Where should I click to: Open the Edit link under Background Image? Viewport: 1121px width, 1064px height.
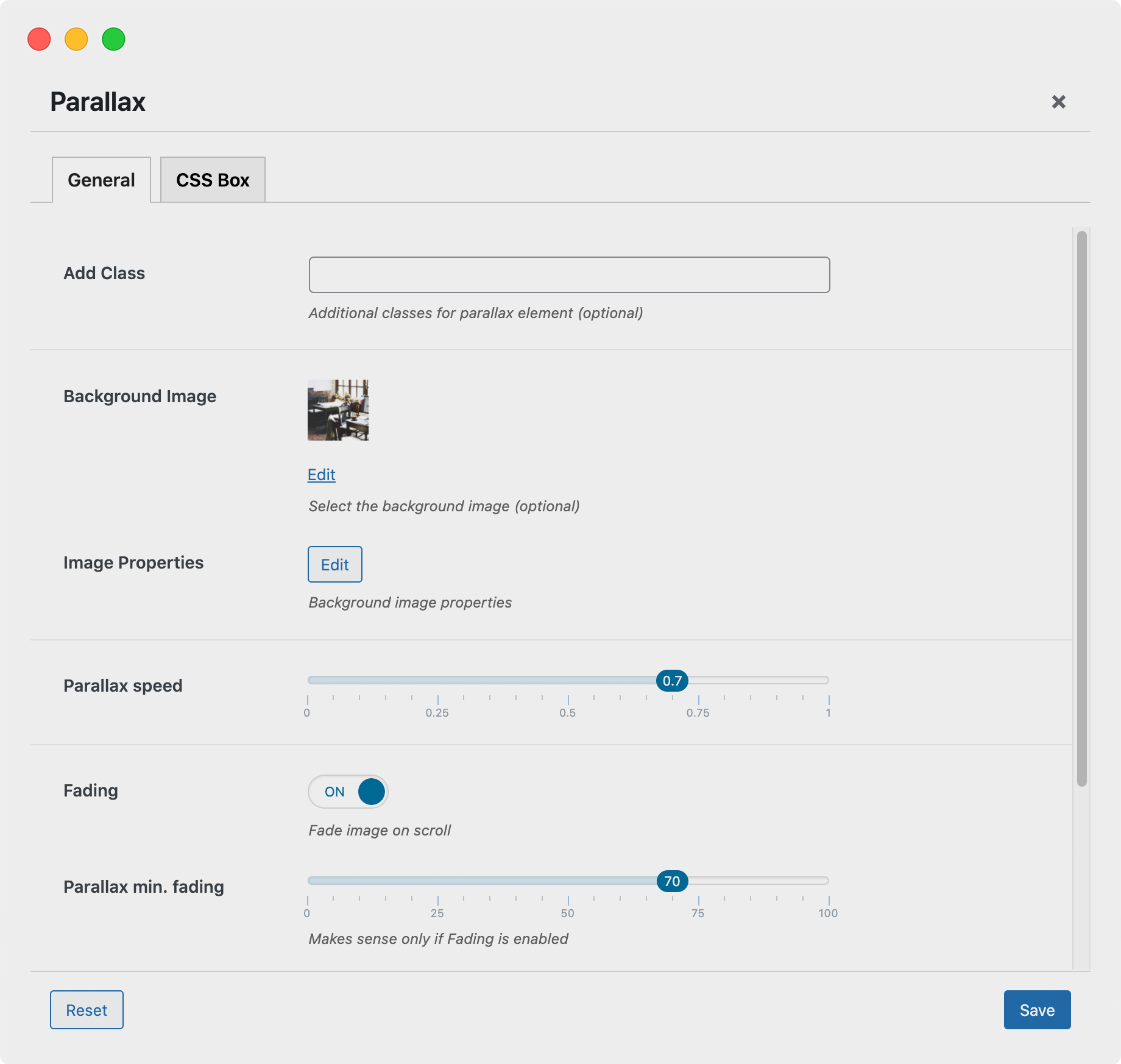[321, 475]
